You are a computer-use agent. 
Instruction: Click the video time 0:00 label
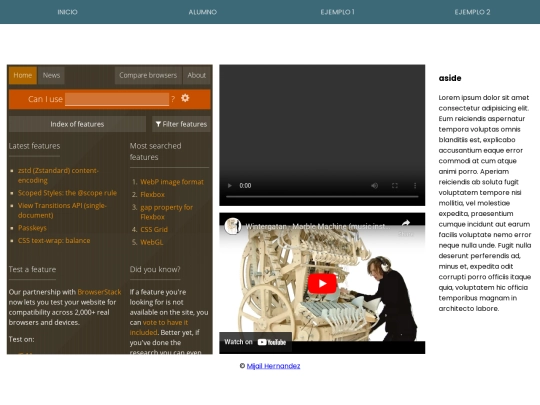[245, 186]
